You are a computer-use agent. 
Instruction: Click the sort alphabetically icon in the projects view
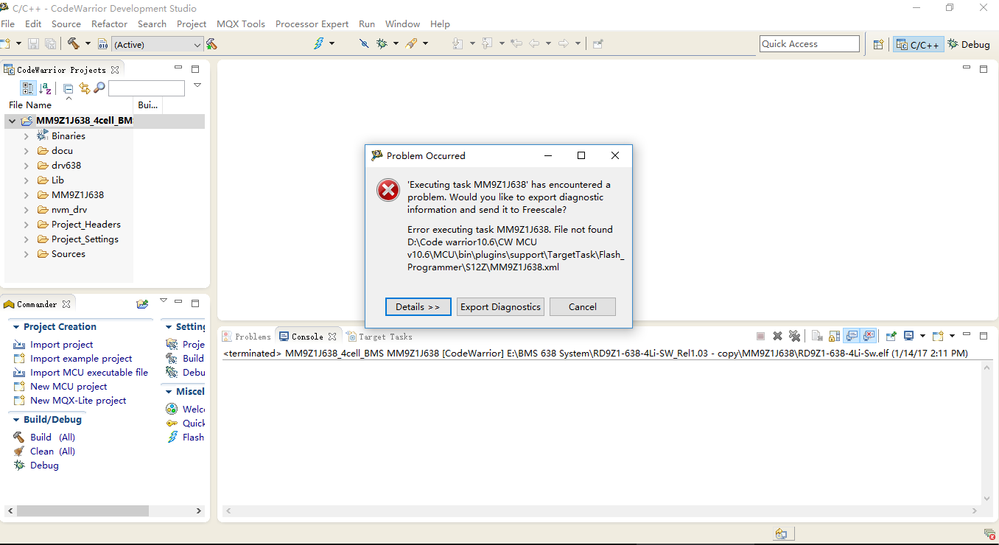(45, 88)
